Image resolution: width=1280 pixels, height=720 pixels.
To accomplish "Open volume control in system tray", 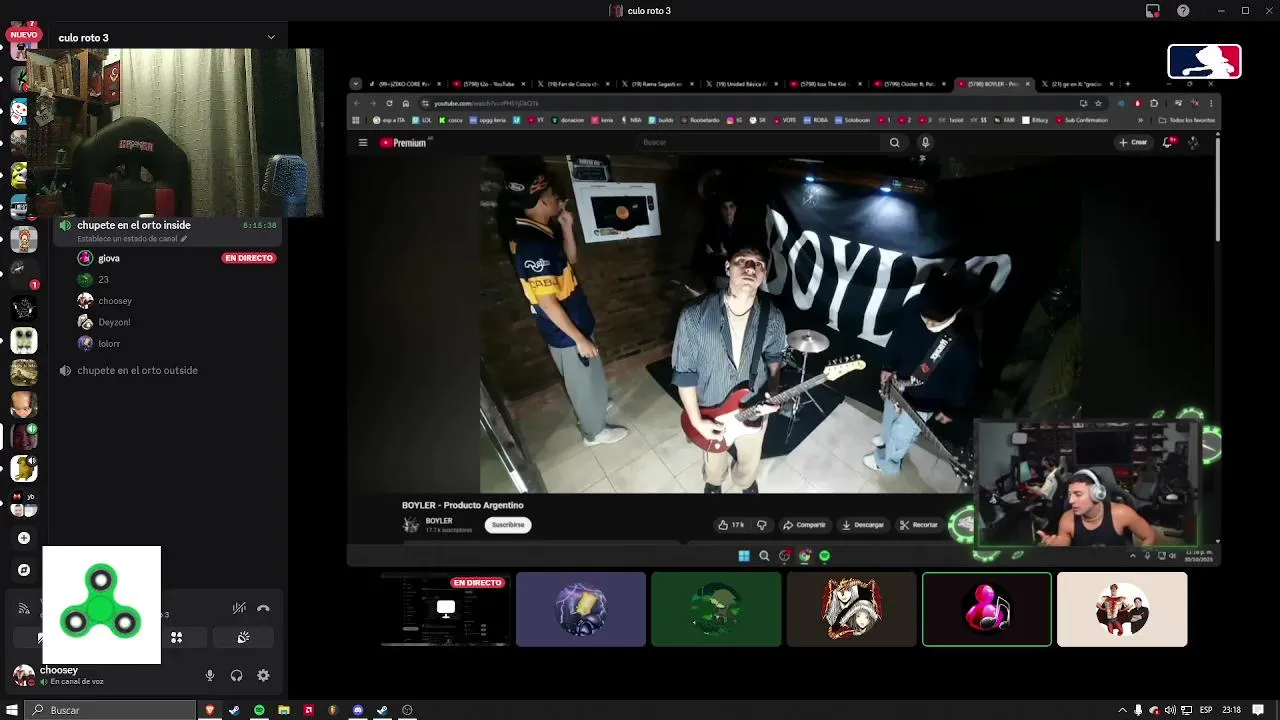I will coord(1170,710).
